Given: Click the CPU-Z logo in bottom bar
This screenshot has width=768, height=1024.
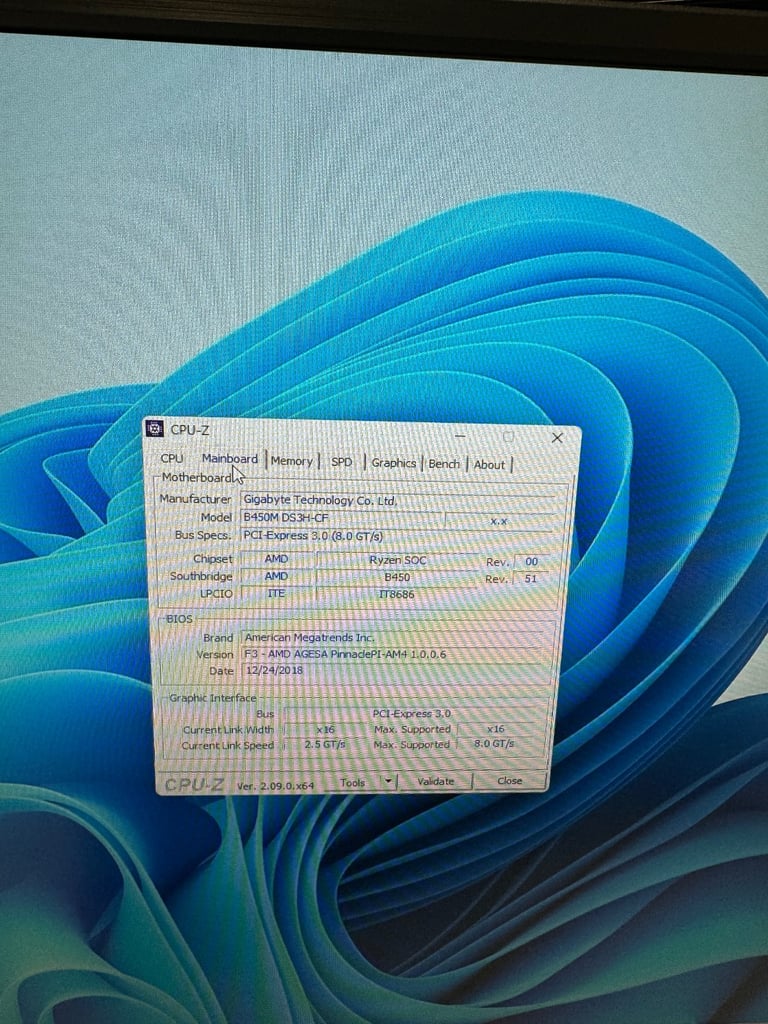Looking at the screenshot, I should click(195, 784).
